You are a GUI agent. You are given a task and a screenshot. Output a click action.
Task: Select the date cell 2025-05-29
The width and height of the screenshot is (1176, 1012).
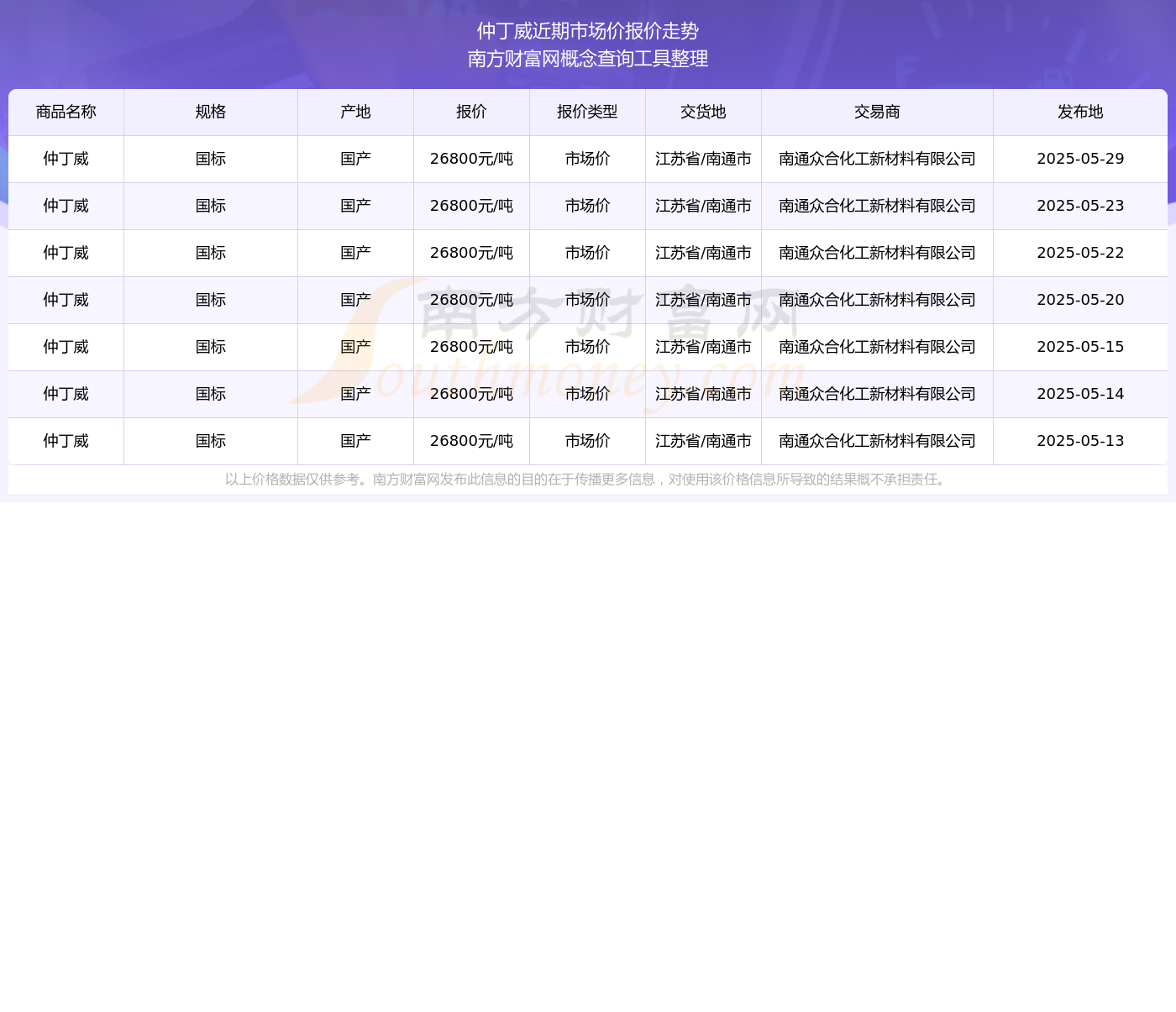tap(1080, 159)
